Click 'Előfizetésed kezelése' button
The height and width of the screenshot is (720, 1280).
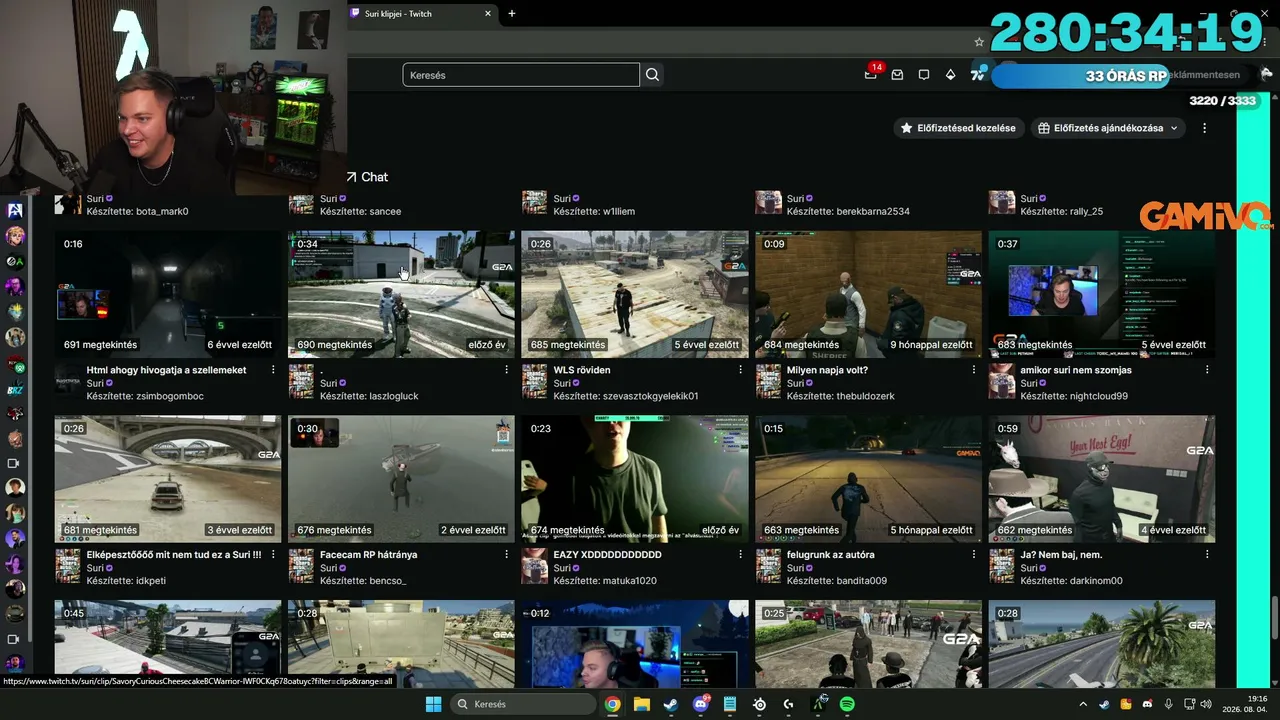coord(958,128)
